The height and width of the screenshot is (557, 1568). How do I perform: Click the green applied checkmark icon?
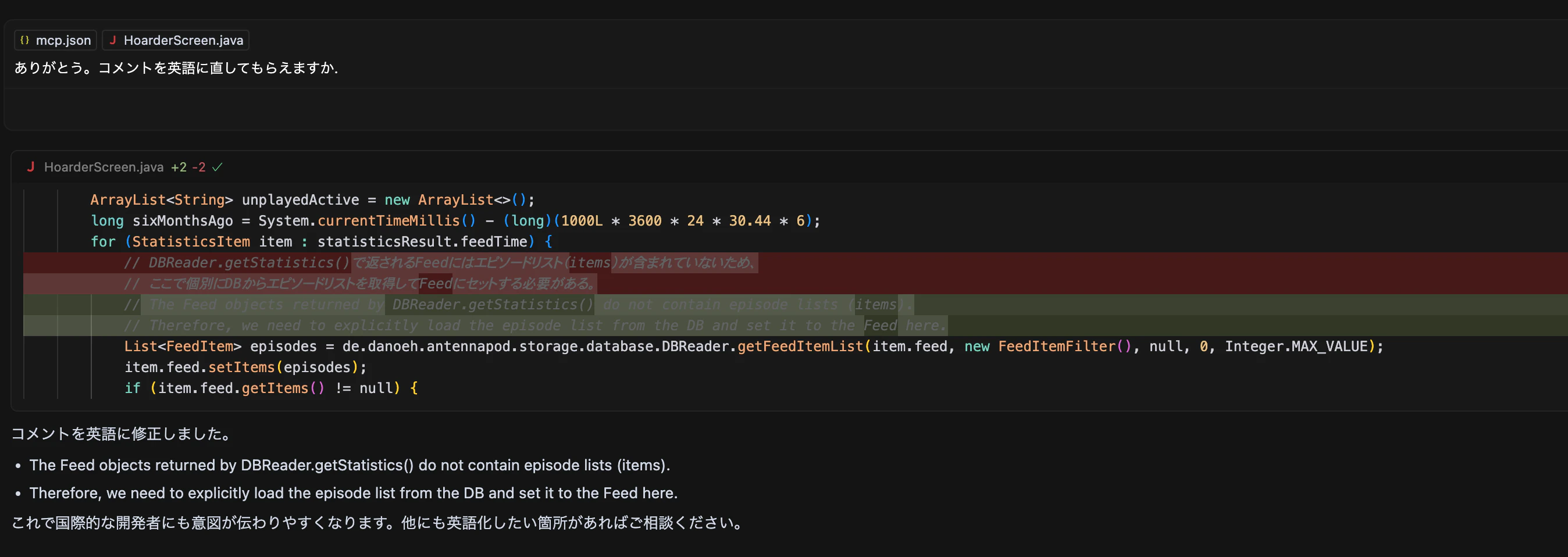point(218,167)
